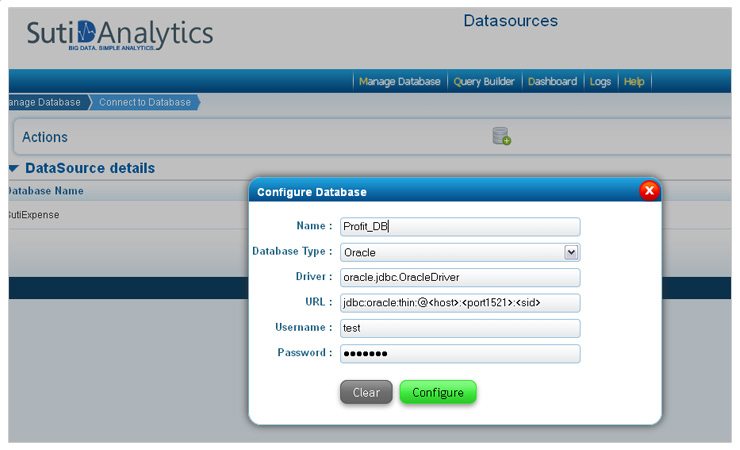Click the SutiAnalytics logo
The image size is (740, 450).
120,34
